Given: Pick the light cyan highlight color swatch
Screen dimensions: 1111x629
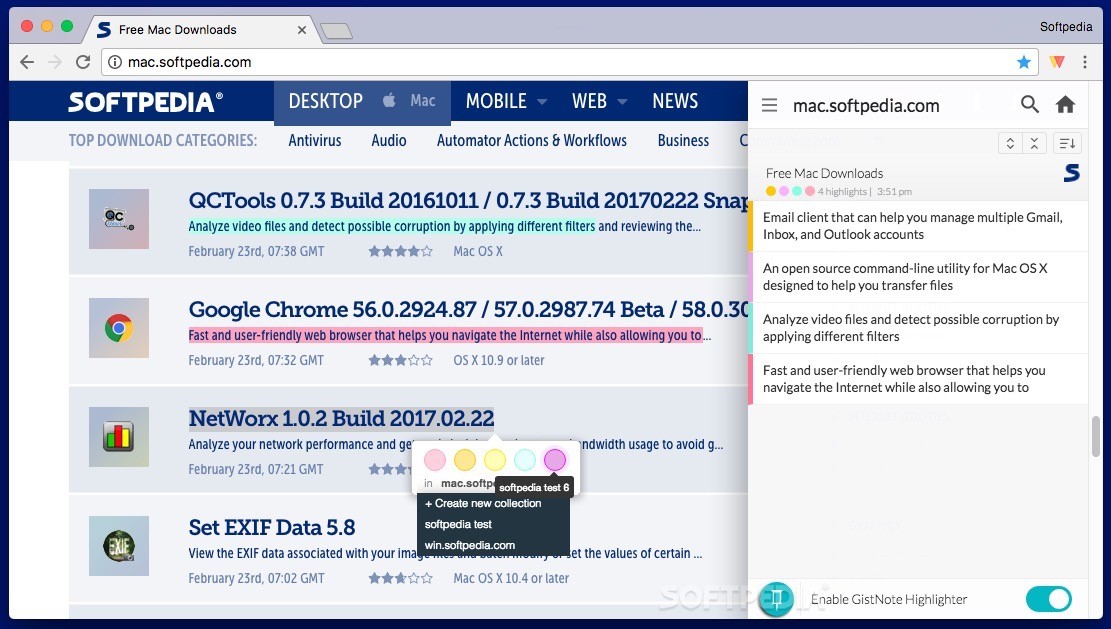Looking at the screenshot, I should (525, 460).
